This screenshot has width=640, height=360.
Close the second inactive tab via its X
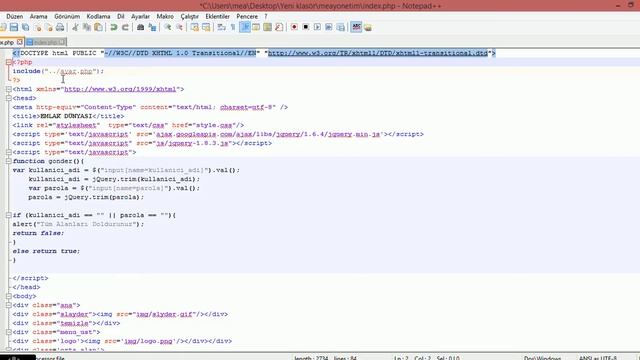[62, 42]
